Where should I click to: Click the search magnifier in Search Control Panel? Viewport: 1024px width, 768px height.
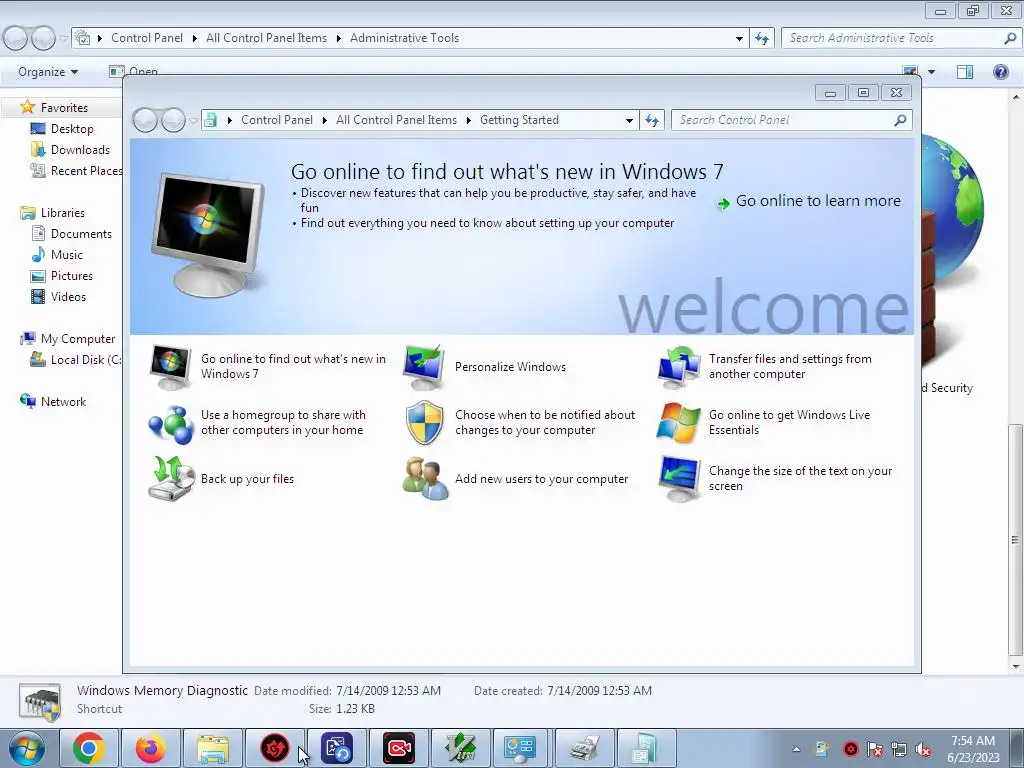point(900,120)
